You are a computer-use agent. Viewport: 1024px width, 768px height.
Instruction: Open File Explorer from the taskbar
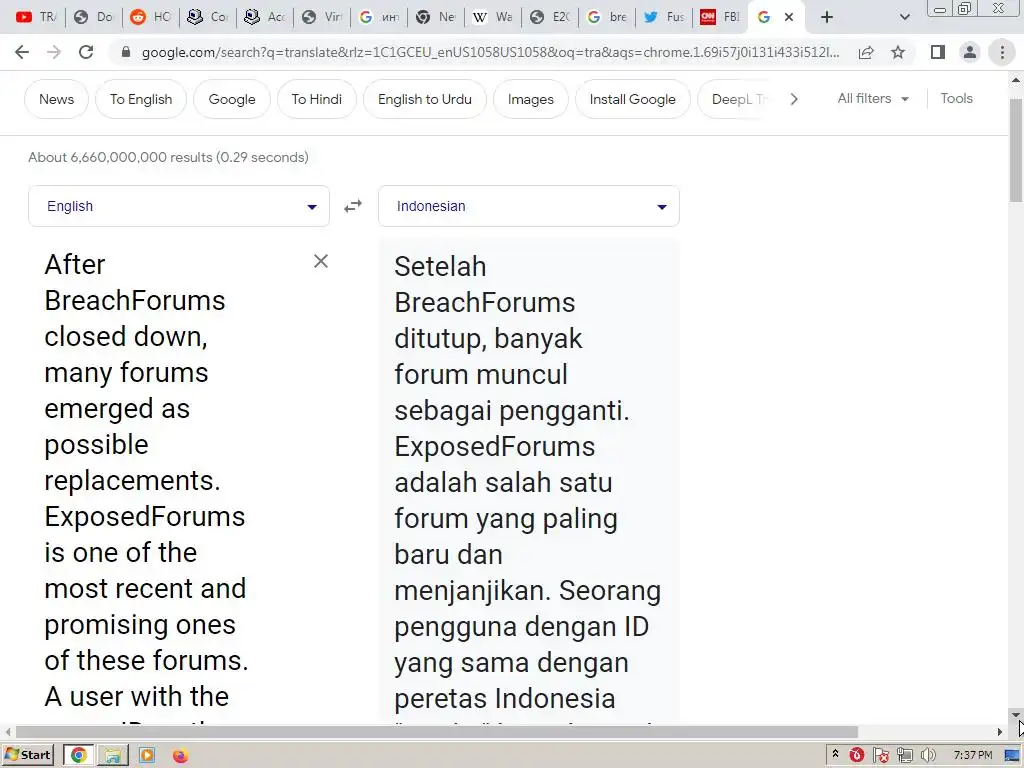click(112, 755)
